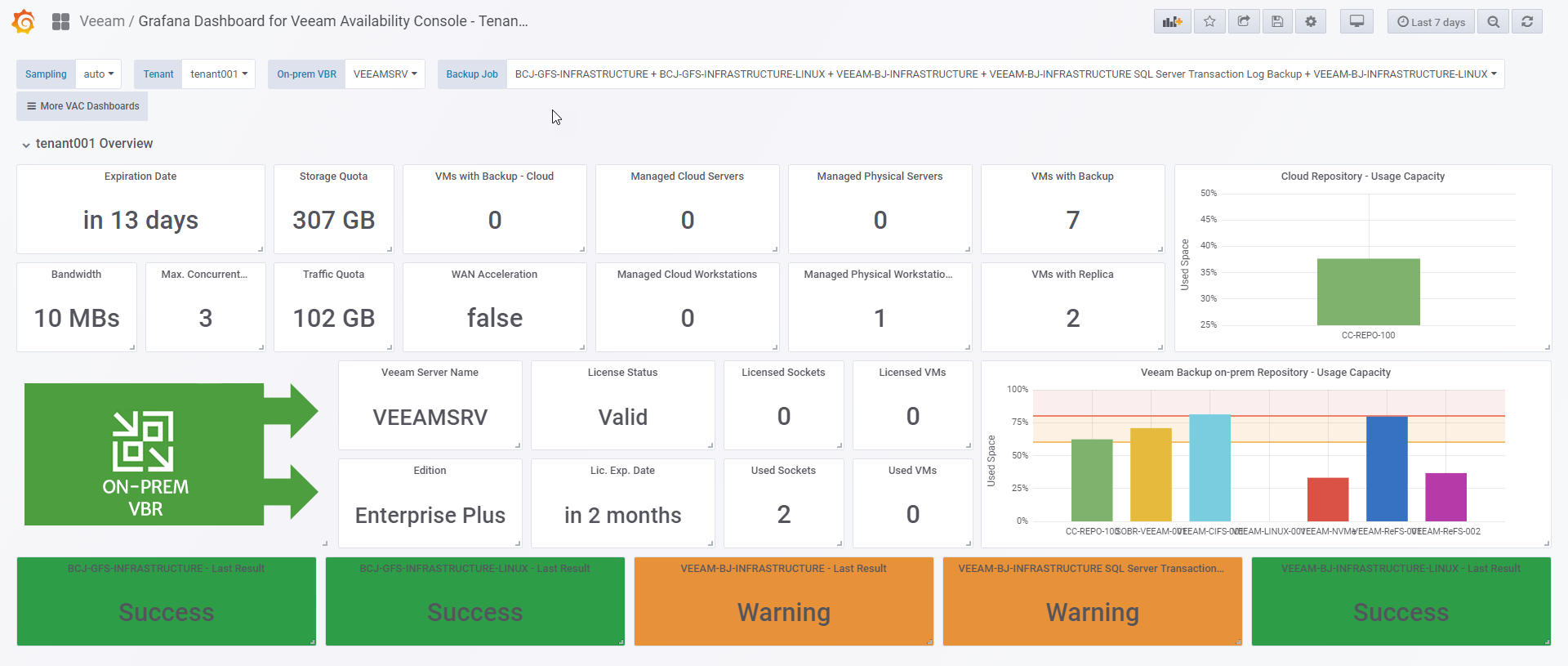Click the Grafana logo icon

pyautogui.click(x=24, y=21)
